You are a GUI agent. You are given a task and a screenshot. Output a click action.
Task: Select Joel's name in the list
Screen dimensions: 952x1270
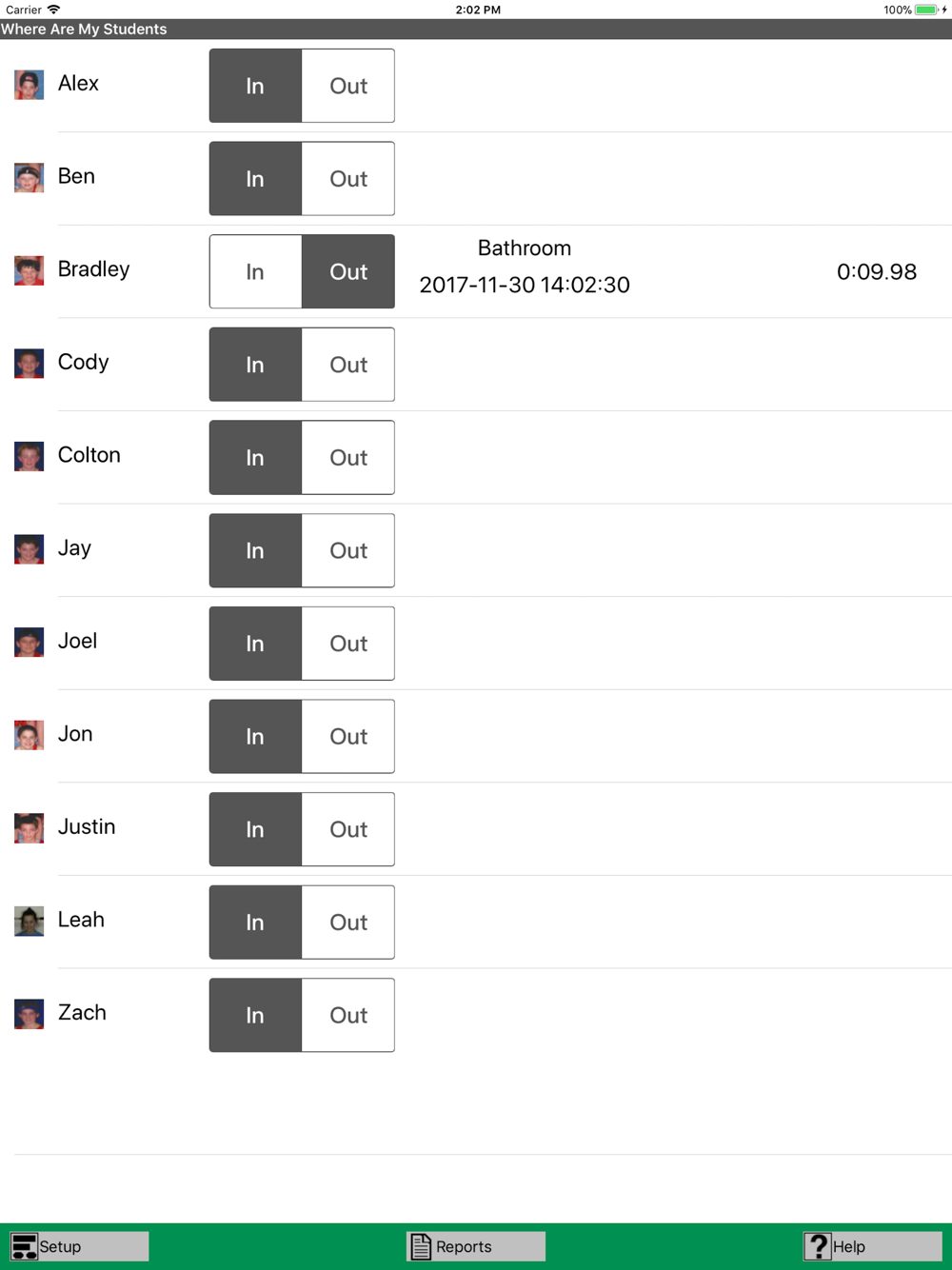pyautogui.click(x=77, y=641)
